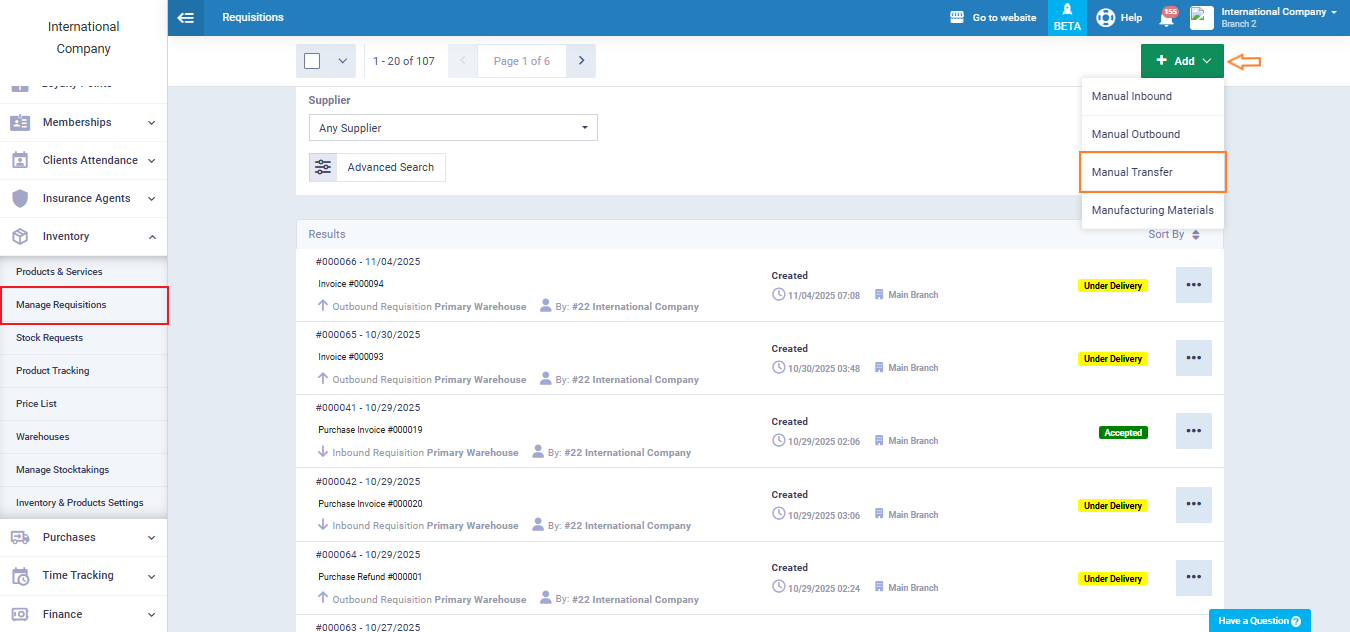Open actions menu for requisition #000066

(1193, 285)
